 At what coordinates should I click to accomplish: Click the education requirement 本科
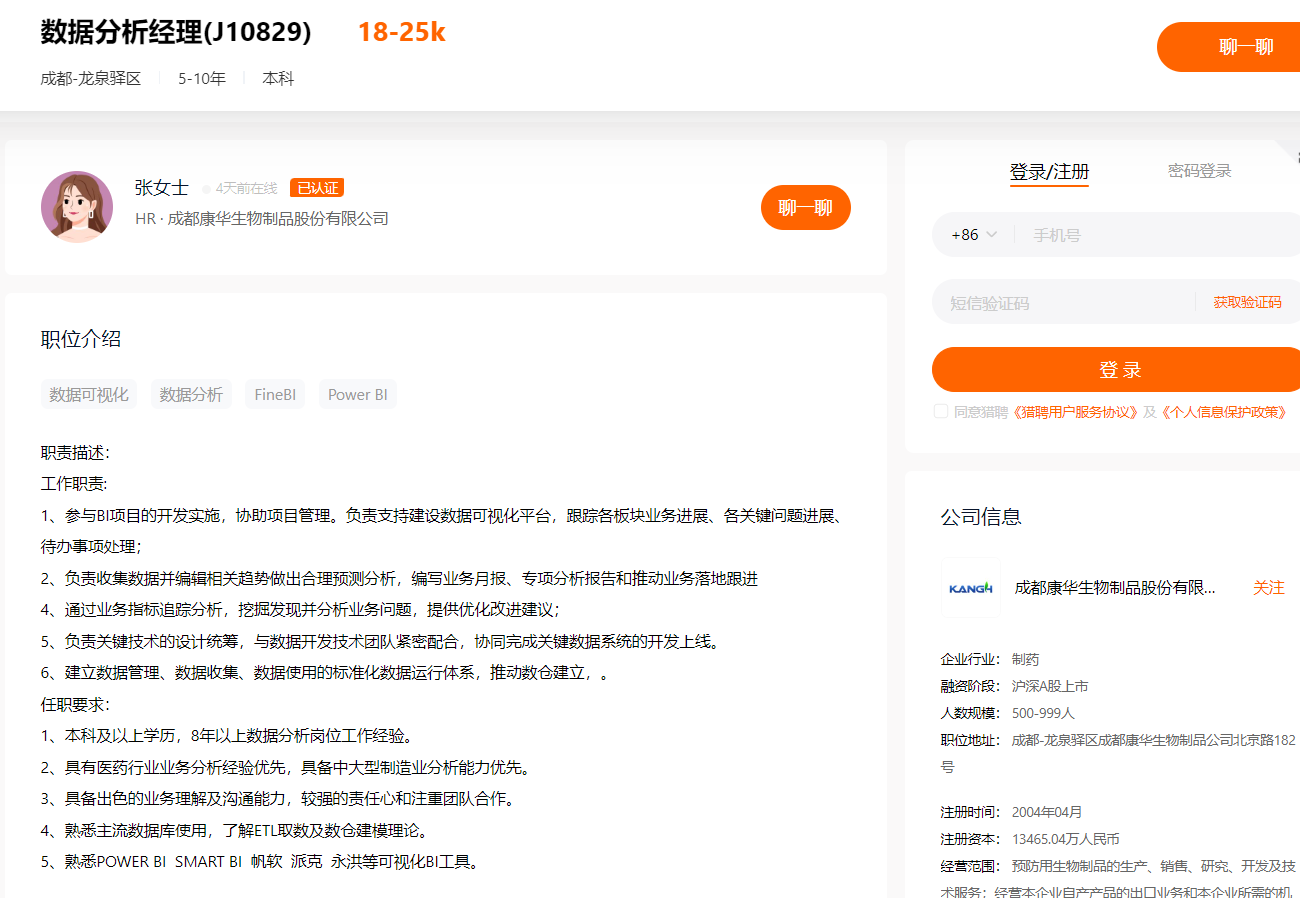pos(278,78)
